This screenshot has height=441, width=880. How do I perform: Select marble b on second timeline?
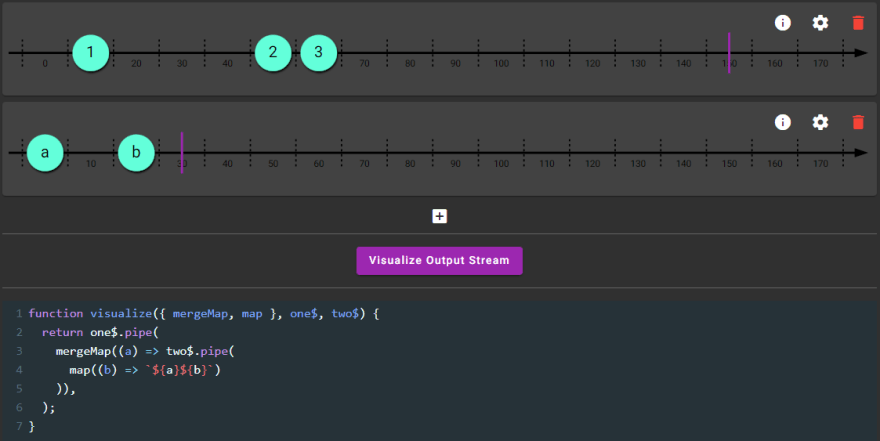click(136, 153)
